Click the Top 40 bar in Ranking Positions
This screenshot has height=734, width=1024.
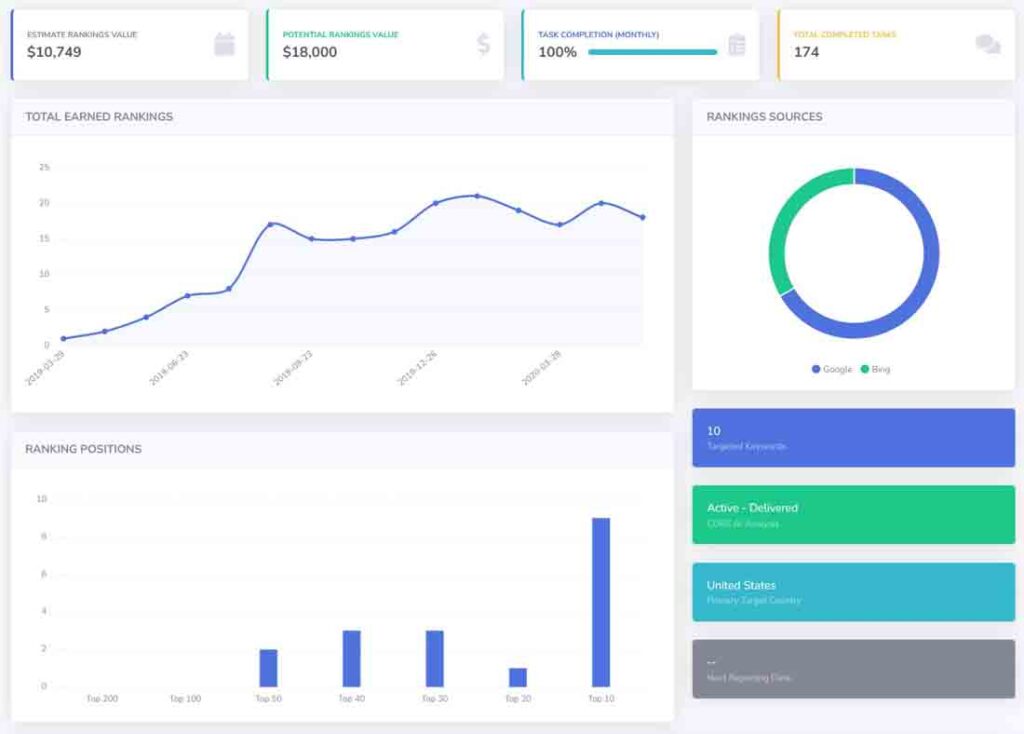point(351,658)
